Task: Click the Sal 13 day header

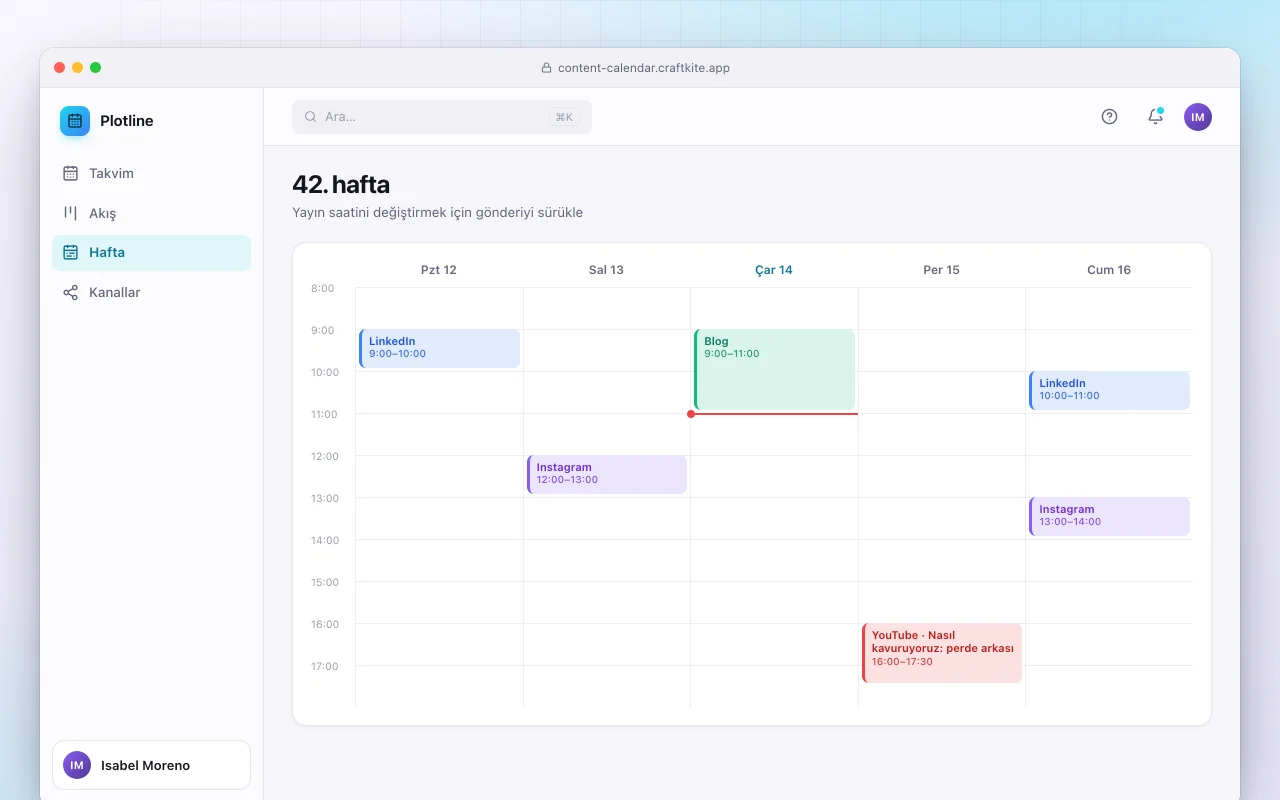Action: (606, 270)
